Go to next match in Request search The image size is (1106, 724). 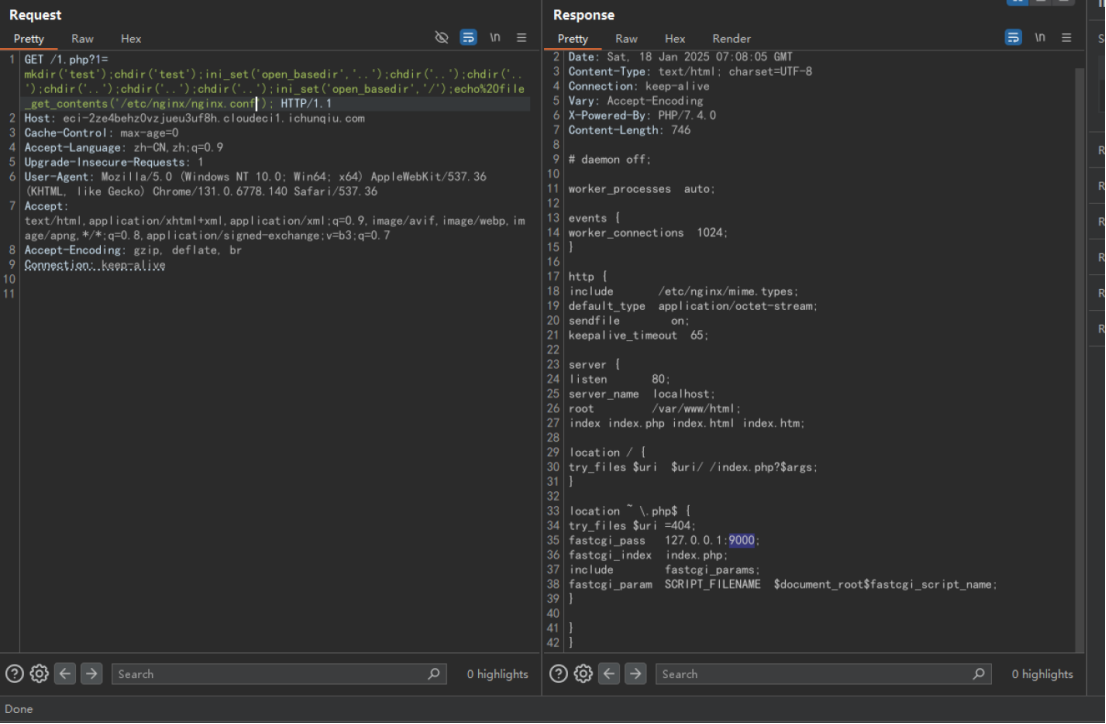coord(91,674)
